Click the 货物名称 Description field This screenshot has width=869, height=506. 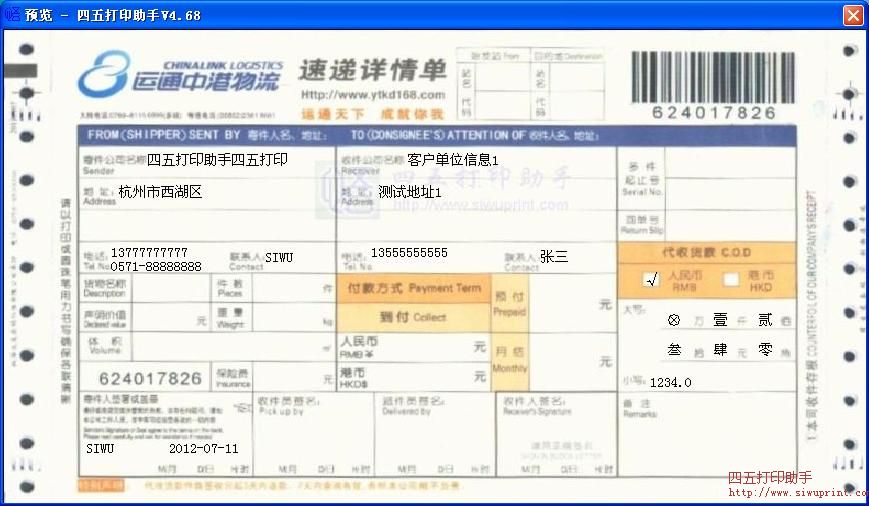tap(171, 289)
